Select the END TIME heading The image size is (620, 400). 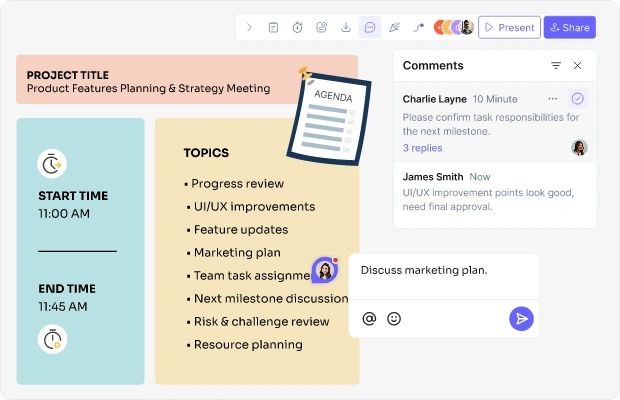coord(67,289)
